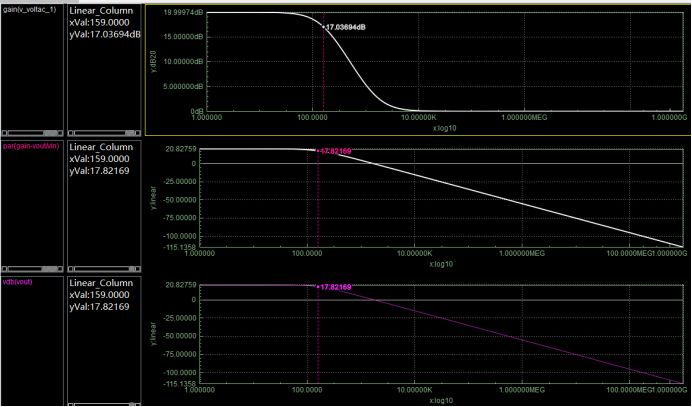Click left scroll arrow under middle Linear_Column panel
The image size is (692, 407).
(x=71, y=269)
